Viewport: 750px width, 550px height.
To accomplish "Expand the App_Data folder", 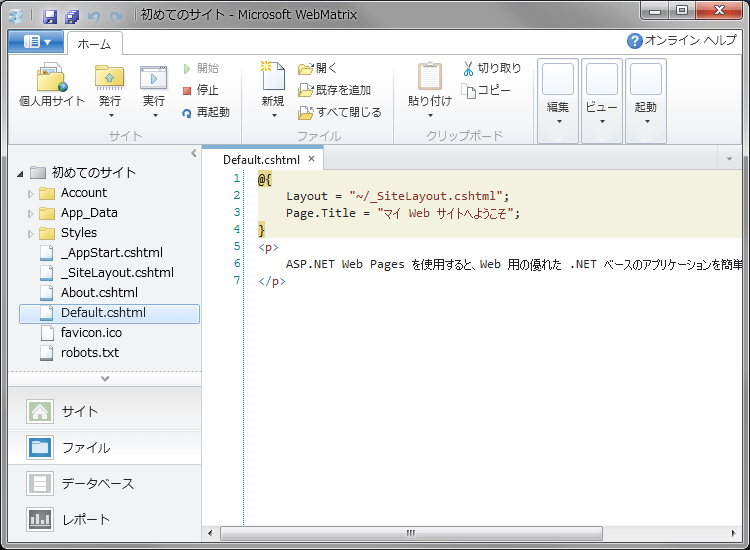I will click(30, 214).
